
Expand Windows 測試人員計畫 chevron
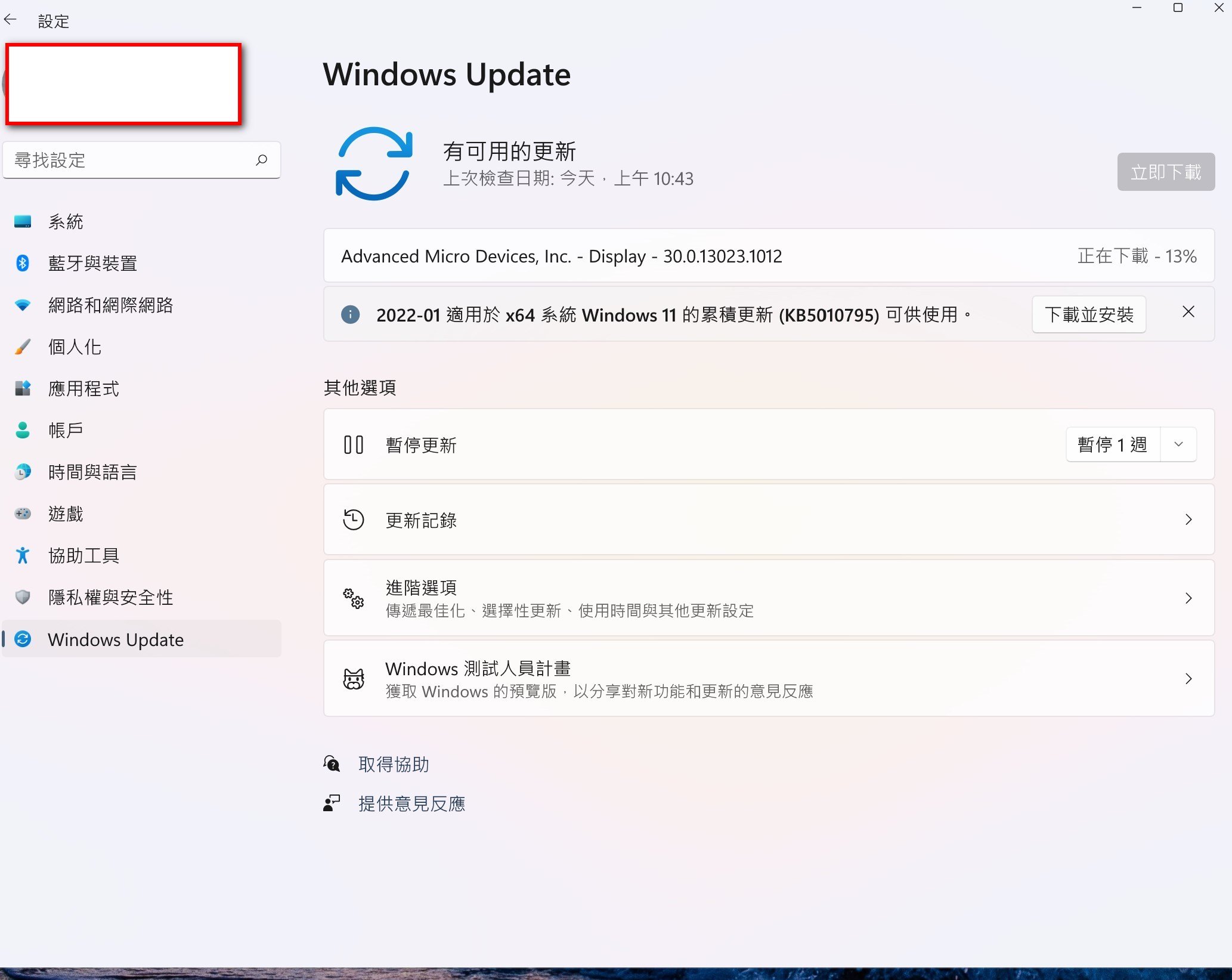tap(1188, 679)
